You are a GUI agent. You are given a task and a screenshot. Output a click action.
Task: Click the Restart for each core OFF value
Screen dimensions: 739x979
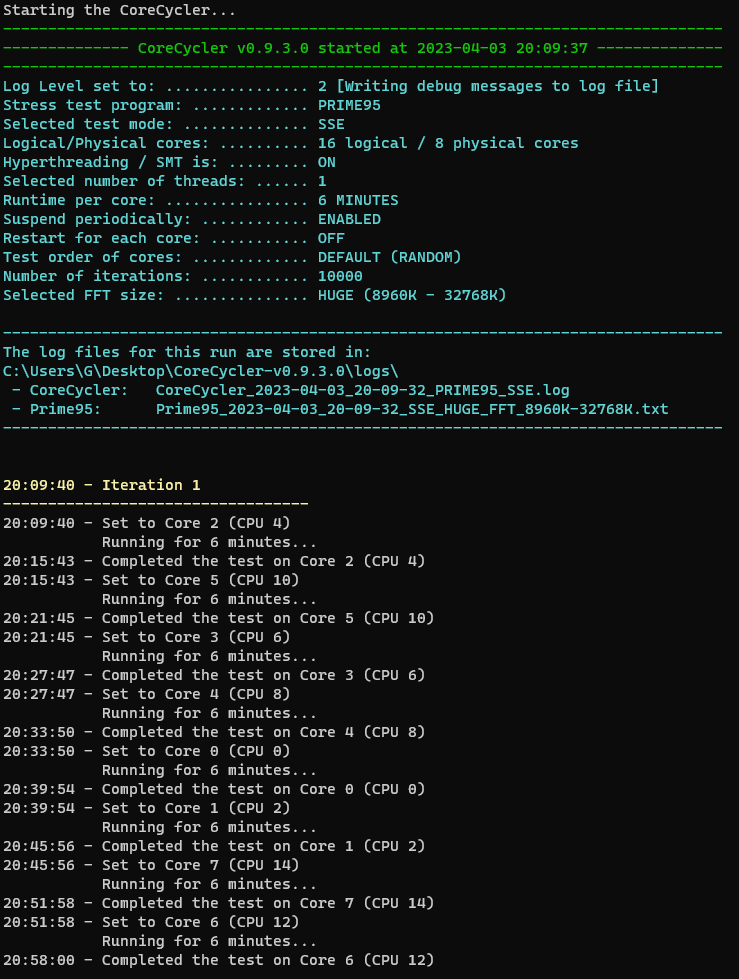pos(331,238)
